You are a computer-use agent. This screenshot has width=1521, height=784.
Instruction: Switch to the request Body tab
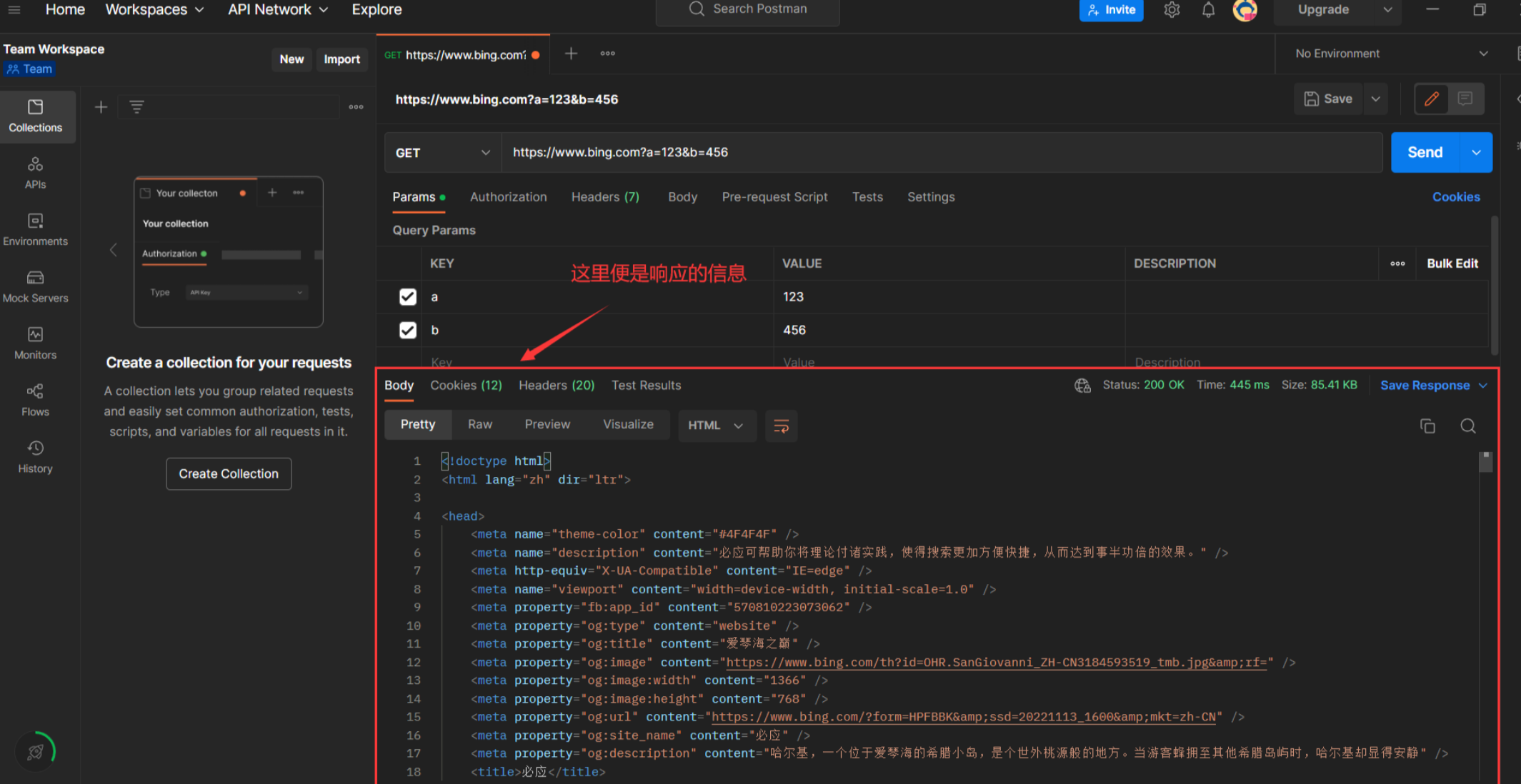[x=682, y=197]
